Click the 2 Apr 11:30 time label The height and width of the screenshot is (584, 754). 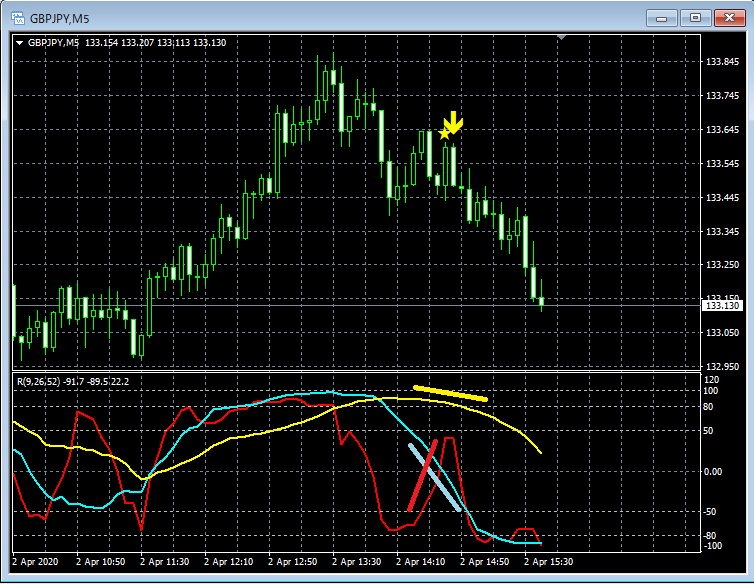164,562
